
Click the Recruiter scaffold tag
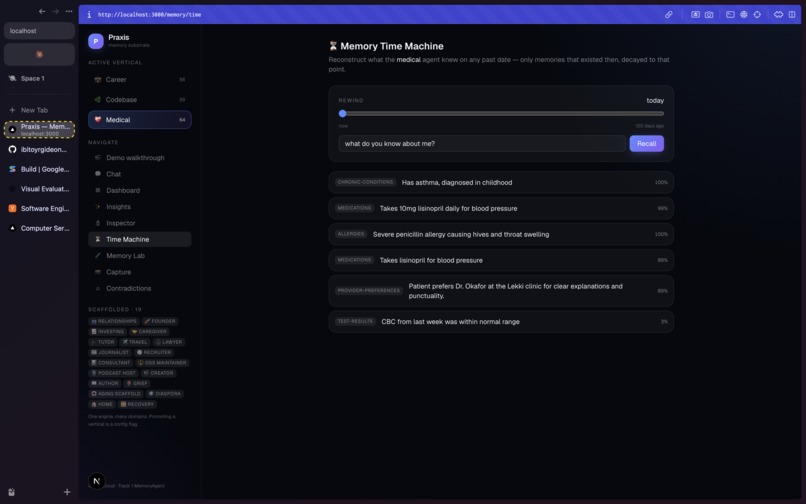154,352
